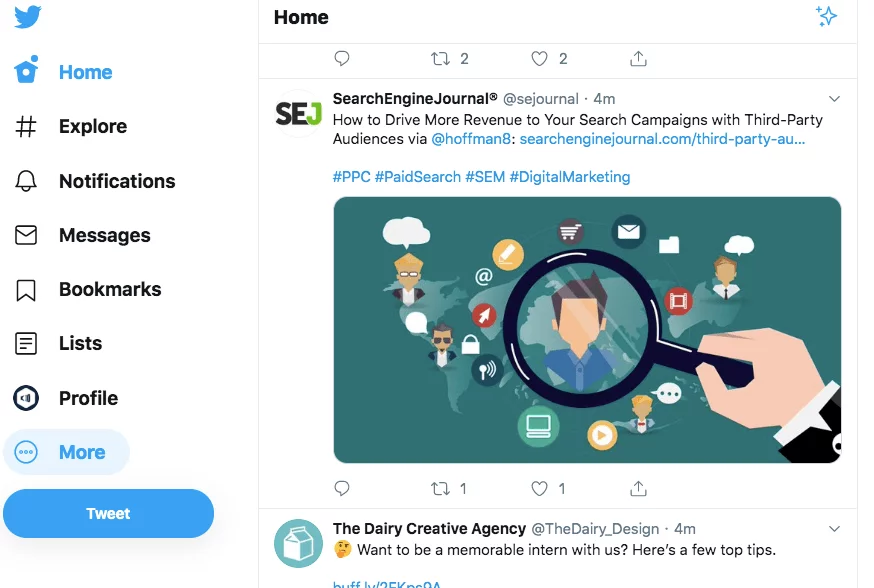874x588 pixels.
Task: Click the Explore hashtag icon
Action: [26, 127]
